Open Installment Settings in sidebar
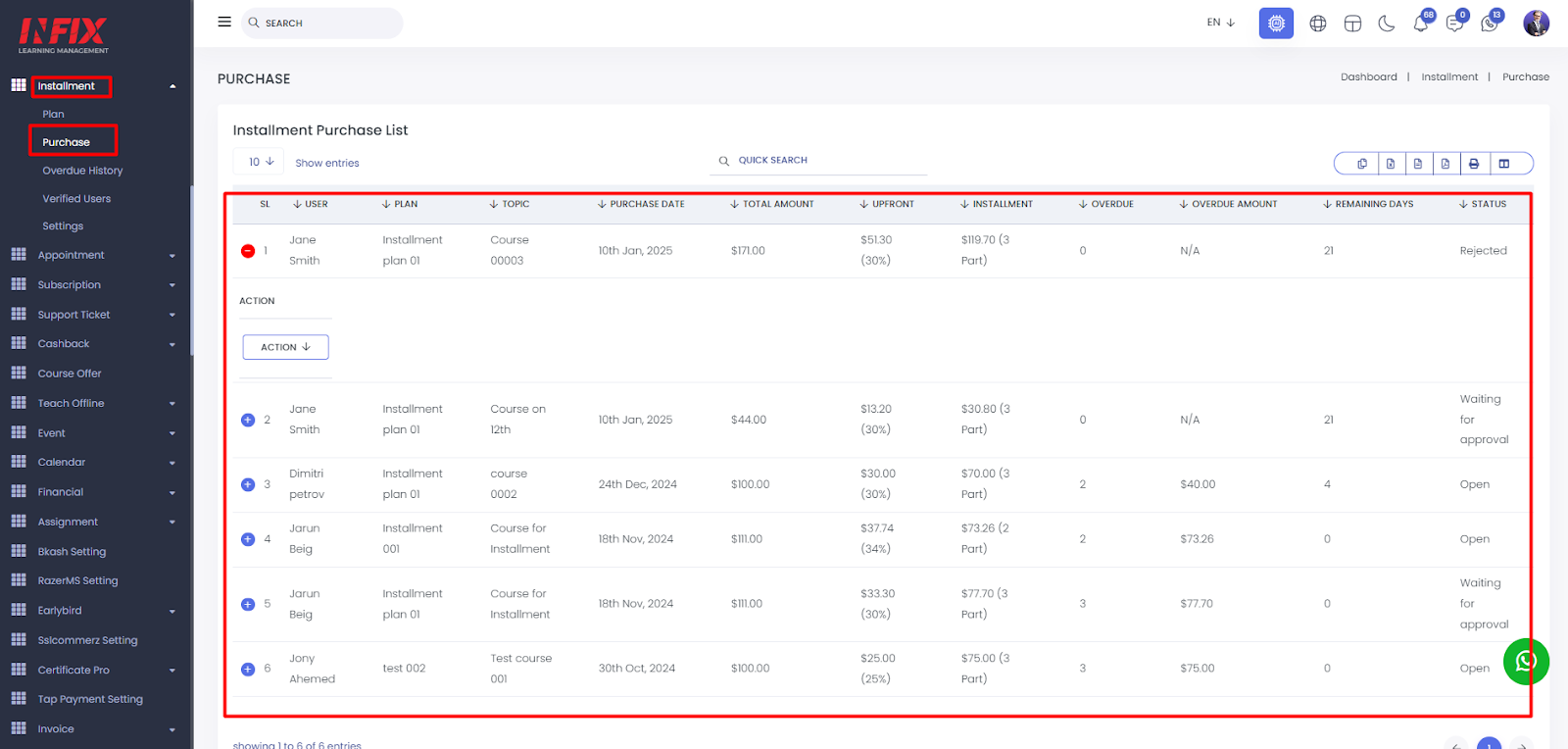This screenshot has height=749, width=1568. pos(63,226)
